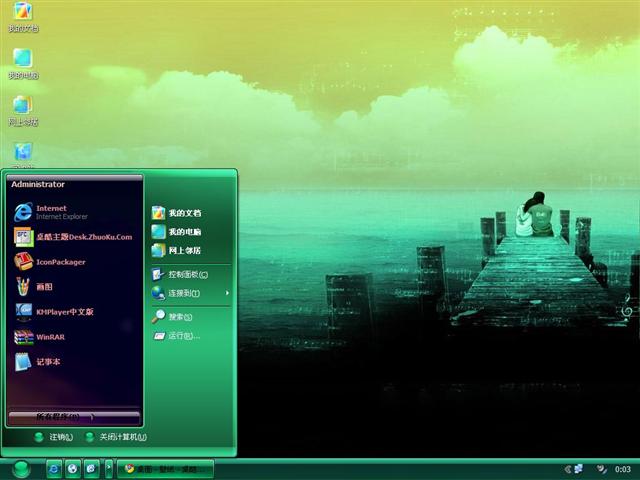Screen dimensions: 640x480
Task: Click the 关闭计算机 (Shut Down) button
Action: (x=116, y=437)
